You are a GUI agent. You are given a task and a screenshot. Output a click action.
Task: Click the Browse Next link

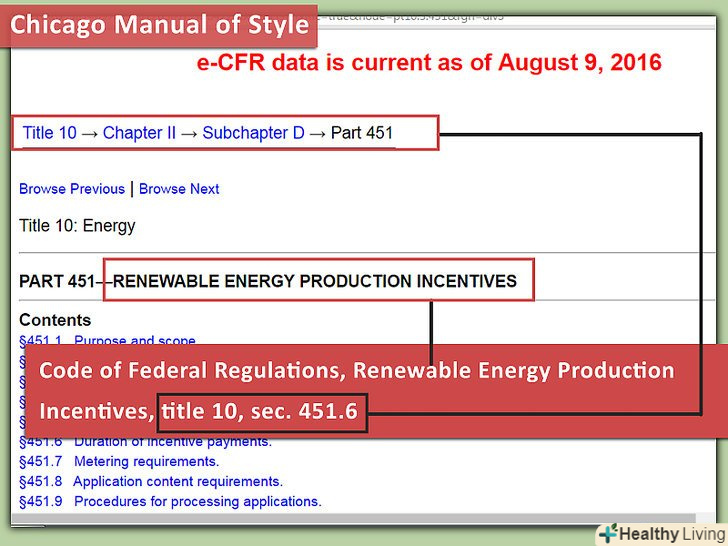coord(179,189)
